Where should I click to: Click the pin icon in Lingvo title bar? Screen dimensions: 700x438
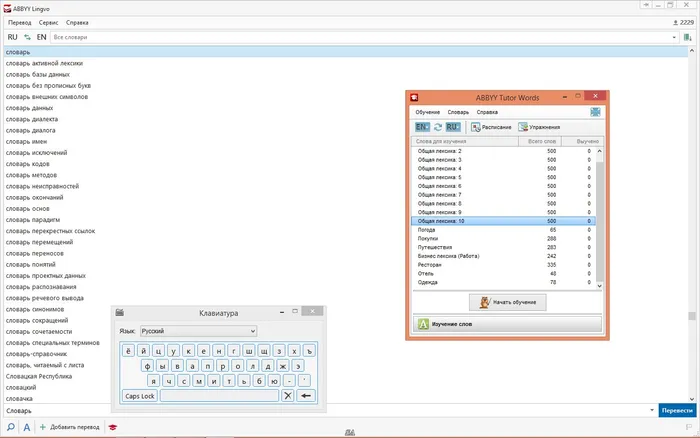646,5
